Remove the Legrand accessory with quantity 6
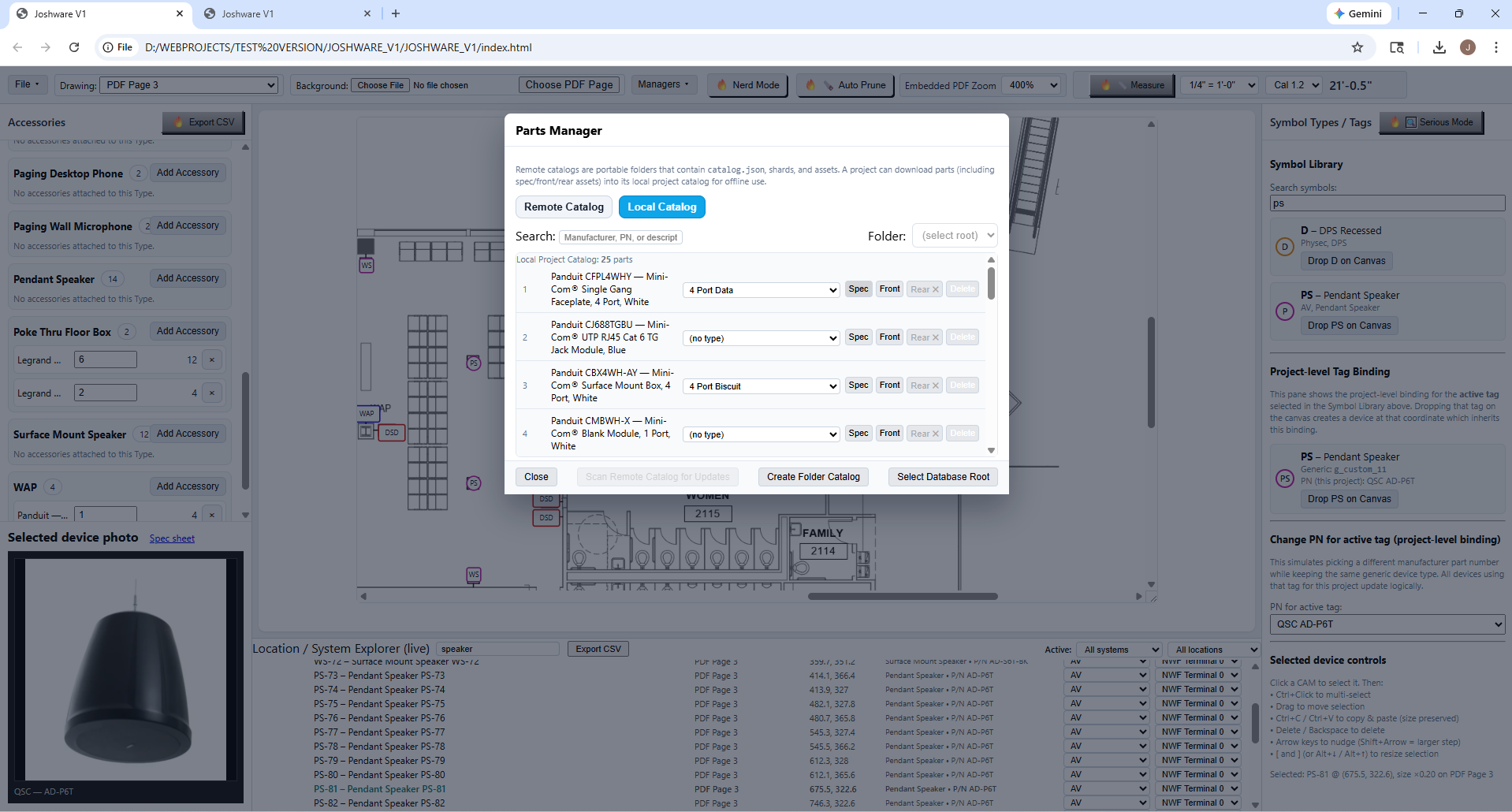The width and height of the screenshot is (1512, 812). (x=211, y=359)
